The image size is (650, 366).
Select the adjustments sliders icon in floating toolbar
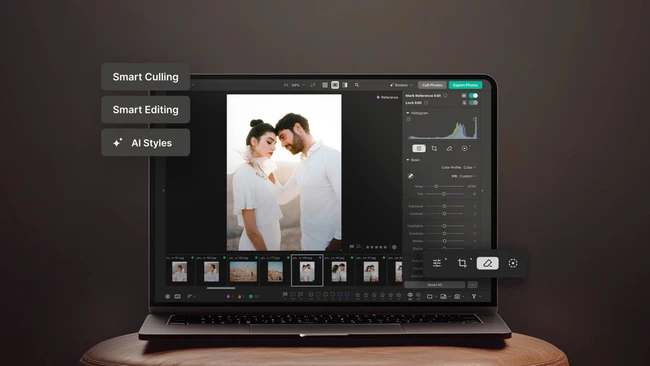pos(437,263)
